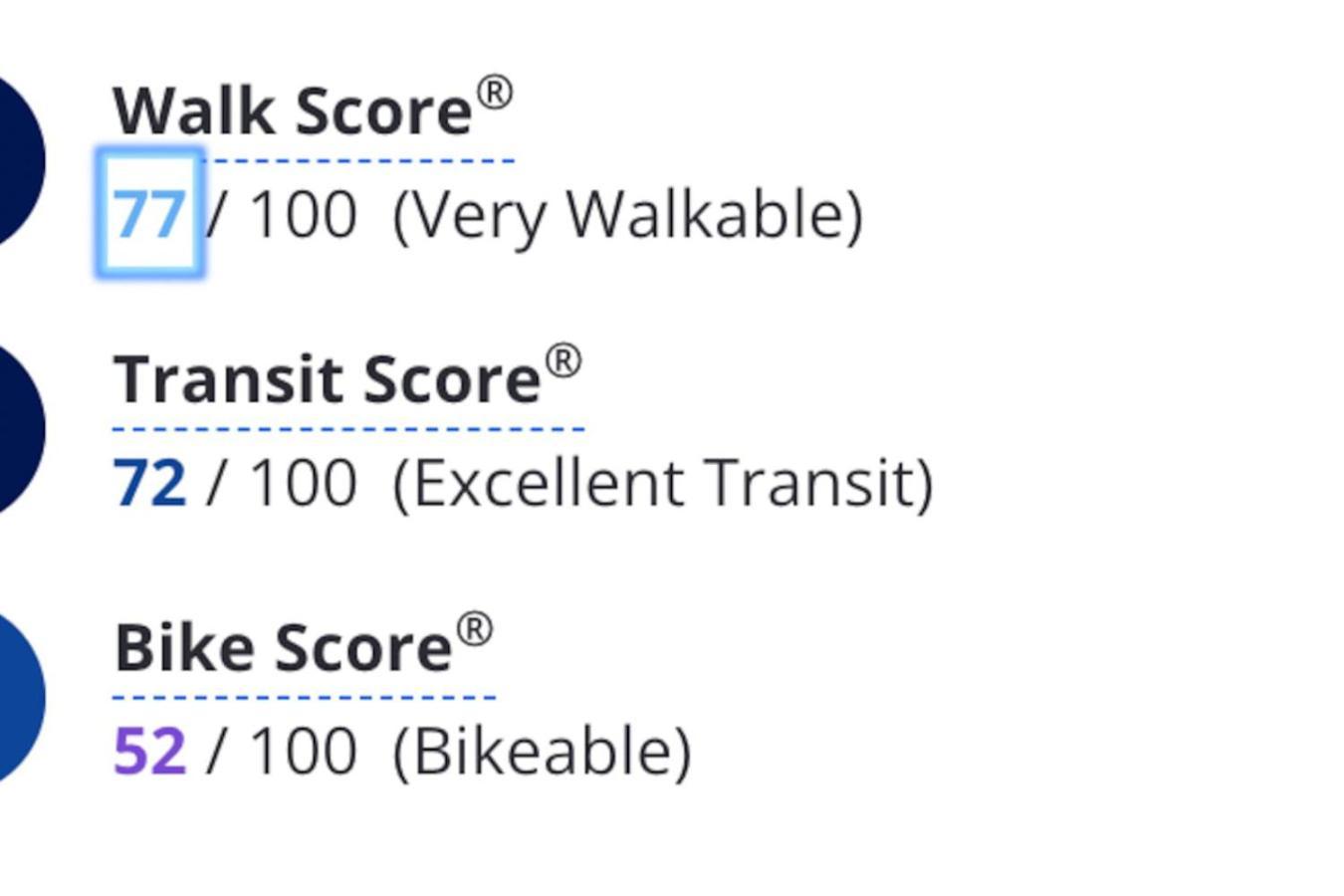The image size is (1344, 896).
Task: Select the Excellent Transit description text
Action: click(663, 485)
